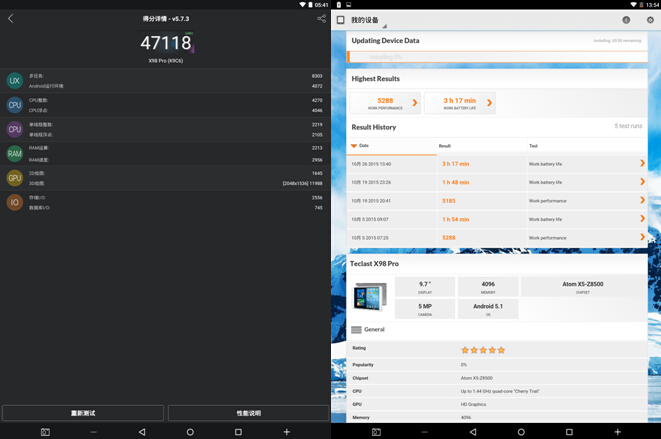Click the Test column header
This screenshot has width=661, height=439.
[x=533, y=146]
